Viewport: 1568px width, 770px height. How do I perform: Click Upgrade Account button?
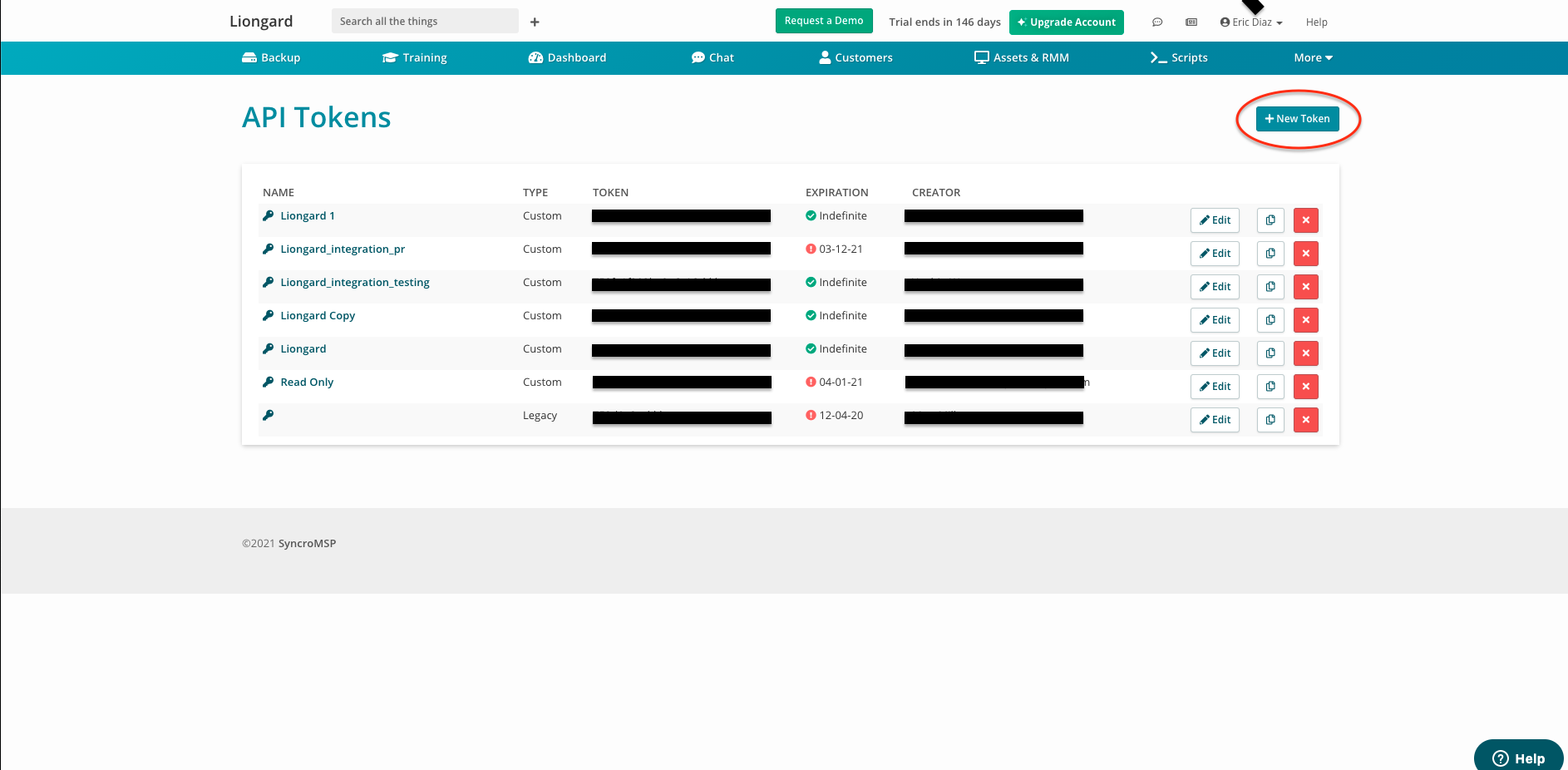coord(1067,22)
